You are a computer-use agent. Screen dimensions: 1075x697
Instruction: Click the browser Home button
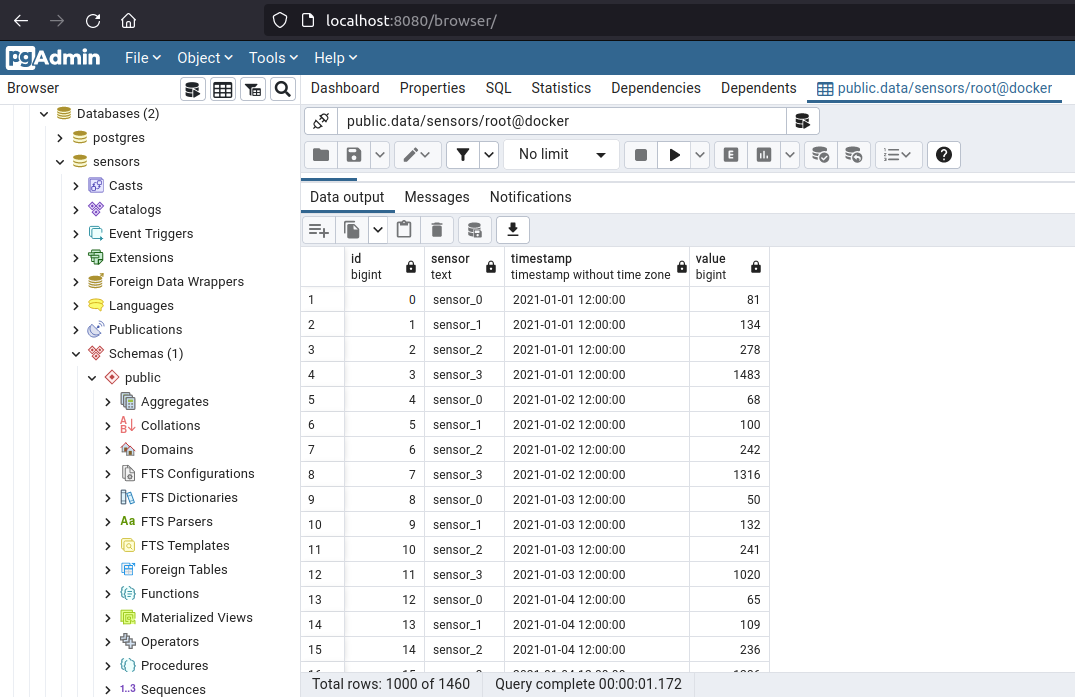click(128, 21)
